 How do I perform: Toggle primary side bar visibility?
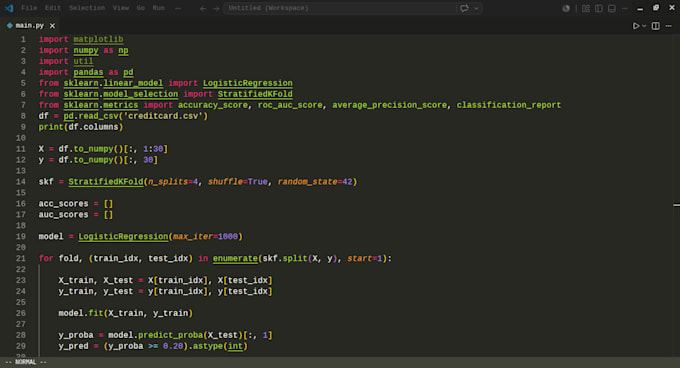point(599,8)
